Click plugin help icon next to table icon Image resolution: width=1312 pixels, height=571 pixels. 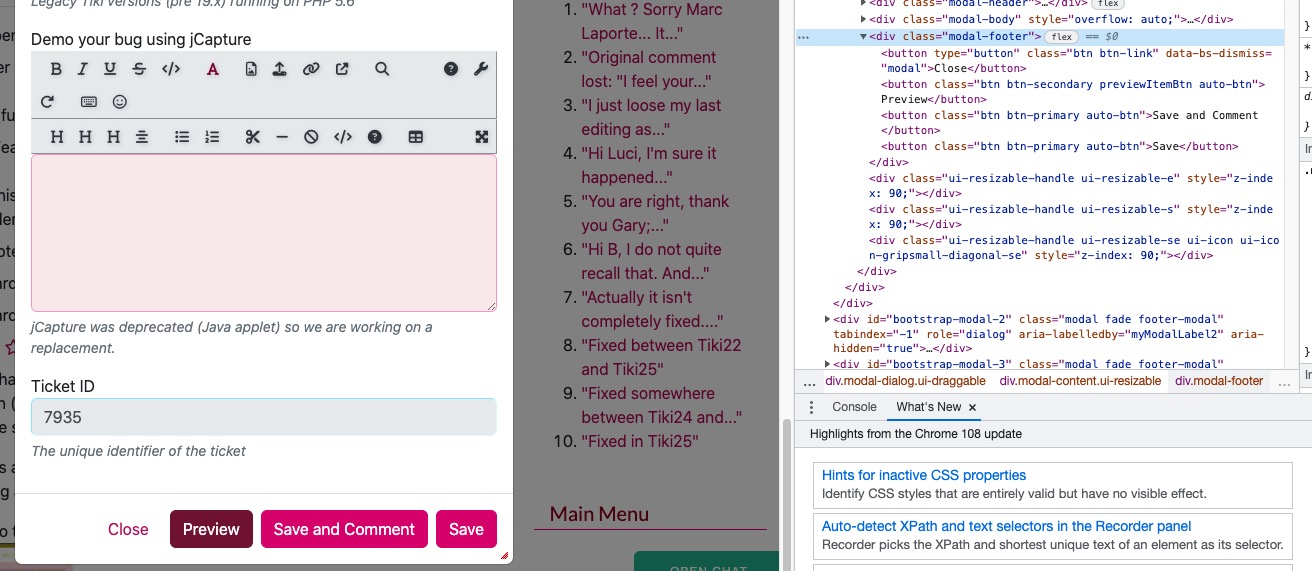375,137
